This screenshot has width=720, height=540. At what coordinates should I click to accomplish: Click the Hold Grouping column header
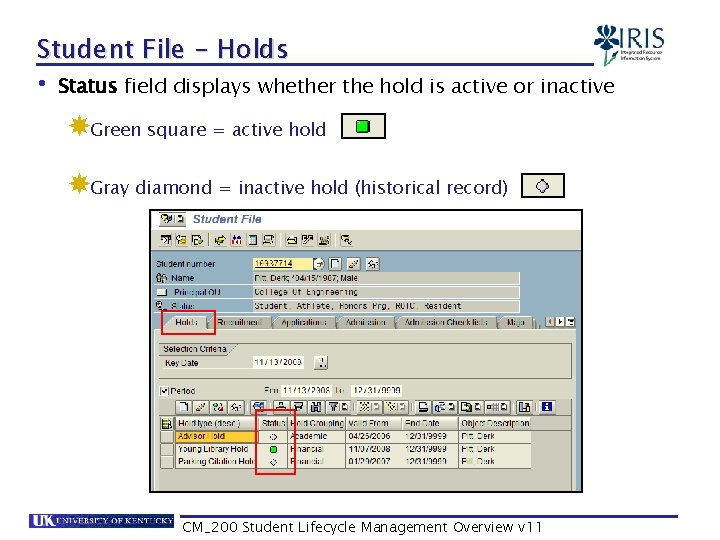point(316,423)
